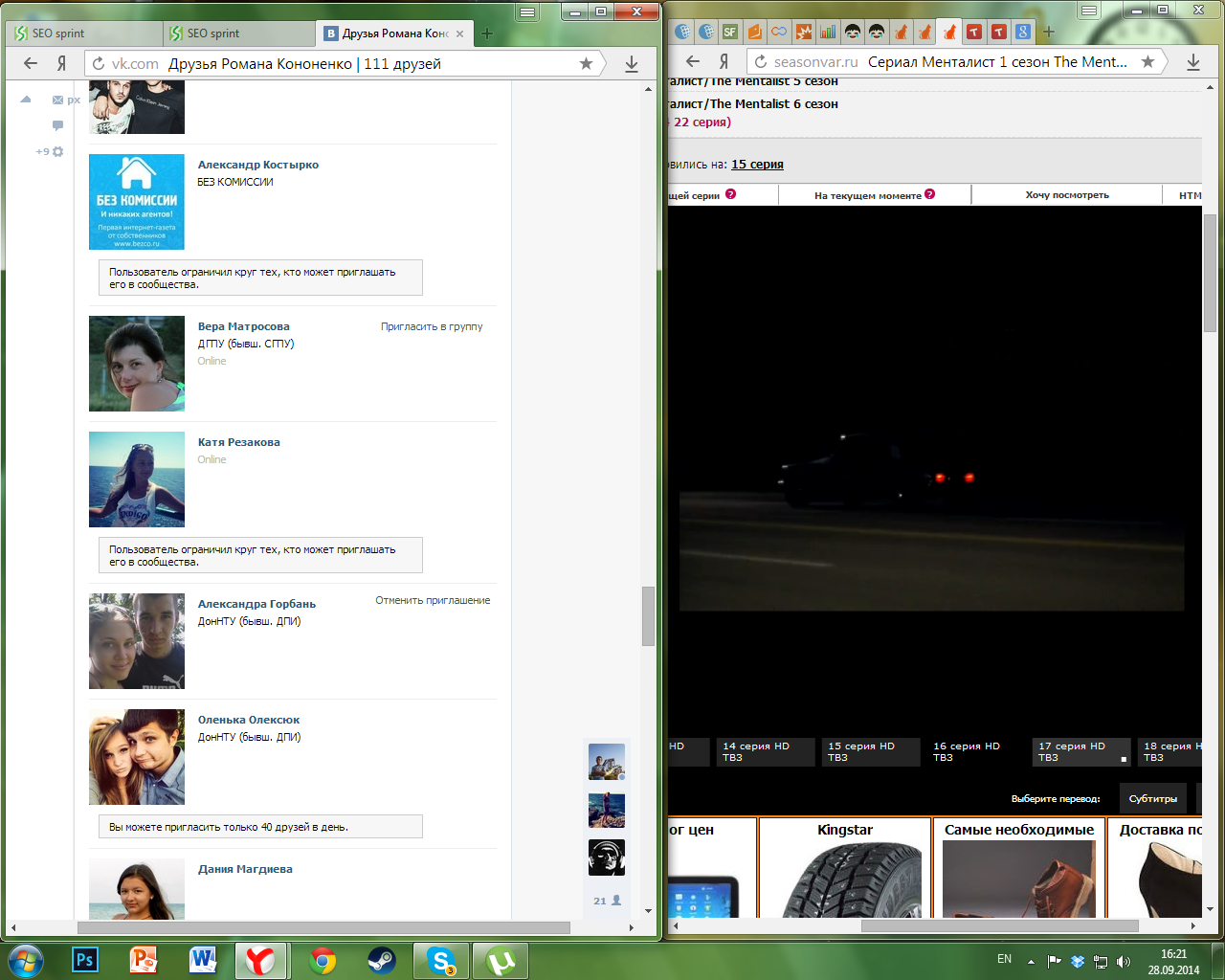Open a new tab in vk.com window
The image size is (1225, 980).
click(486, 33)
